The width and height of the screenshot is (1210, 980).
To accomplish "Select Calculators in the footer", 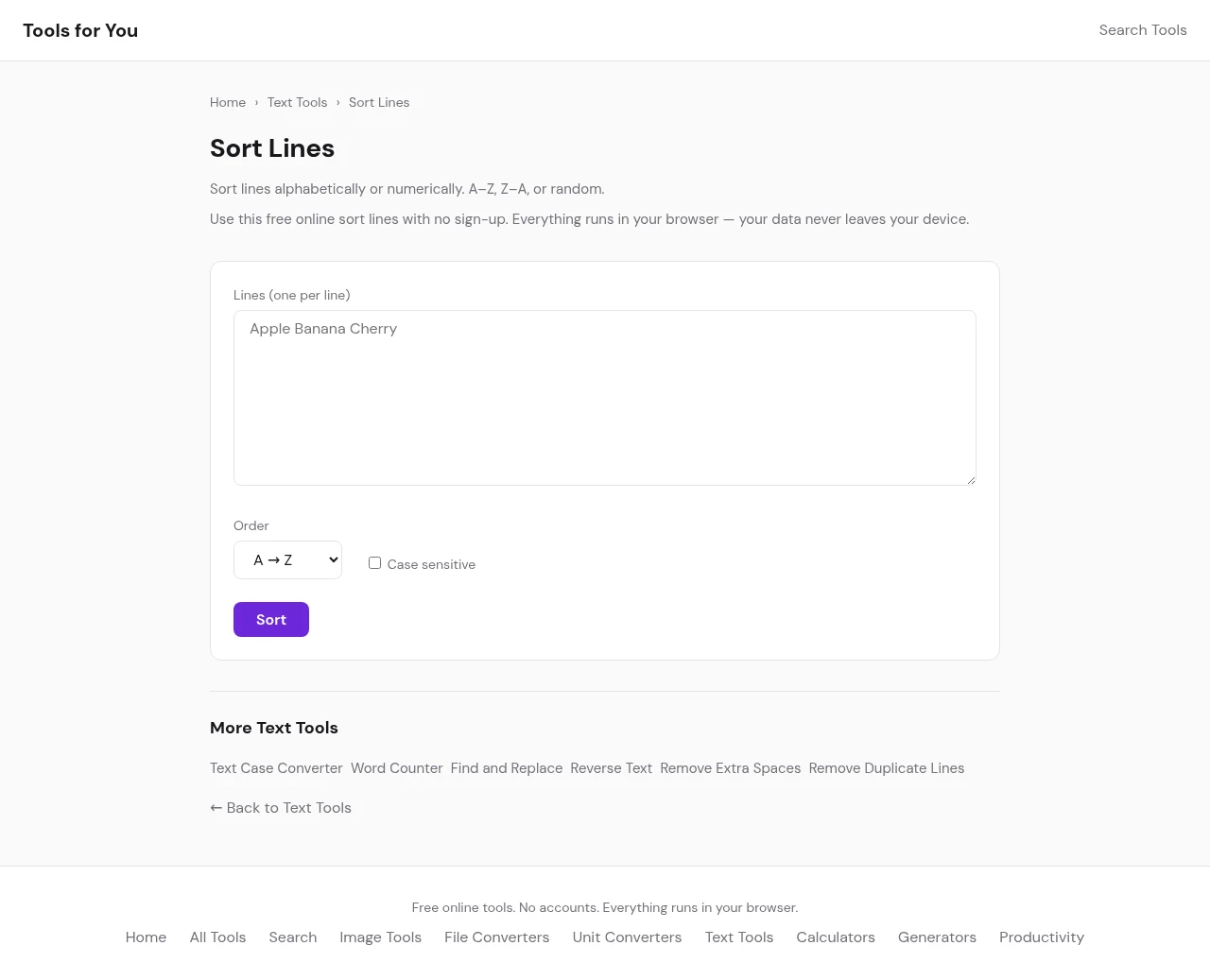I will [835, 937].
